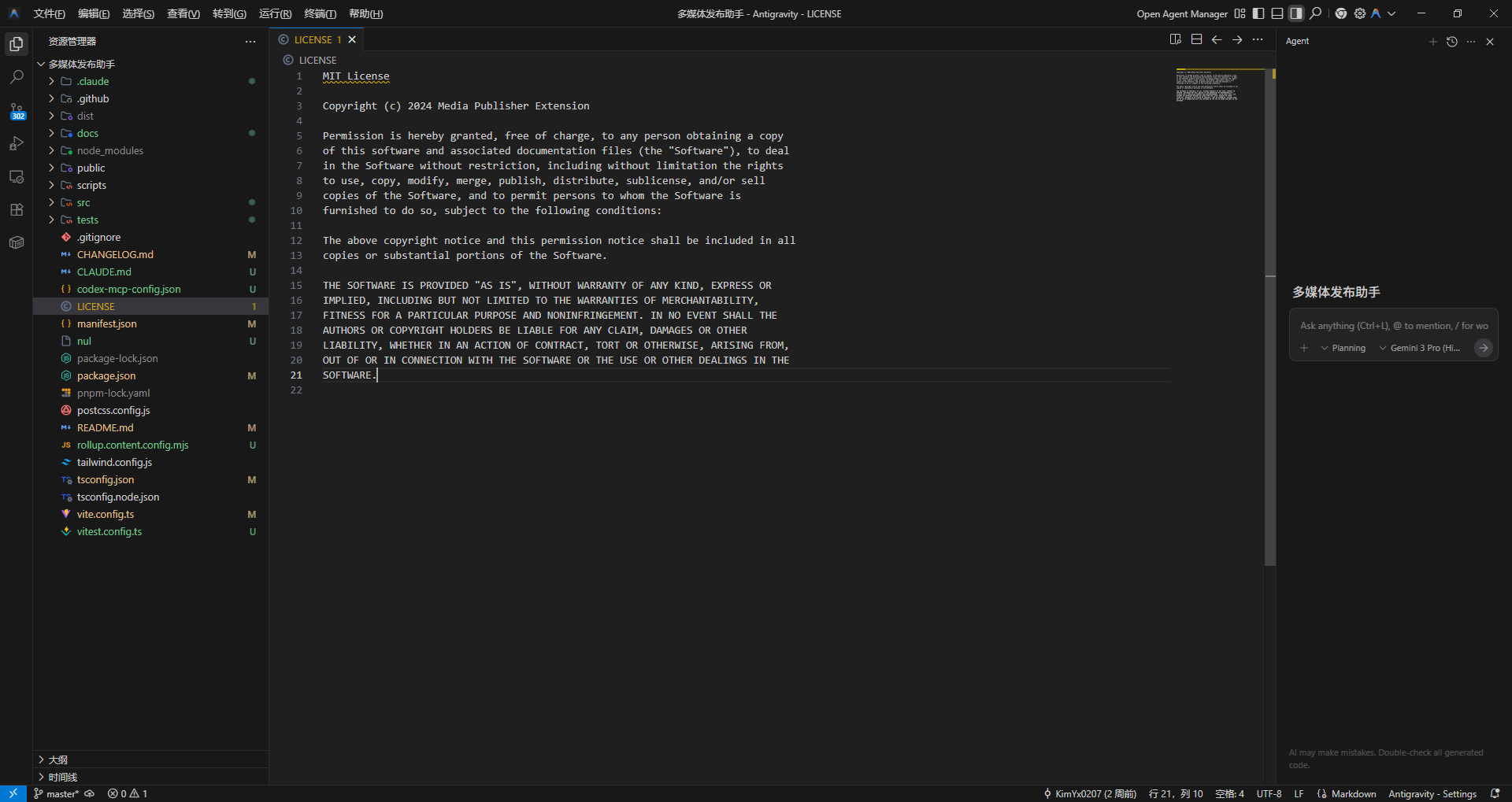Viewport: 1512px width, 802px height.
Task: Open the 终端(T) menu
Action: 320,13
